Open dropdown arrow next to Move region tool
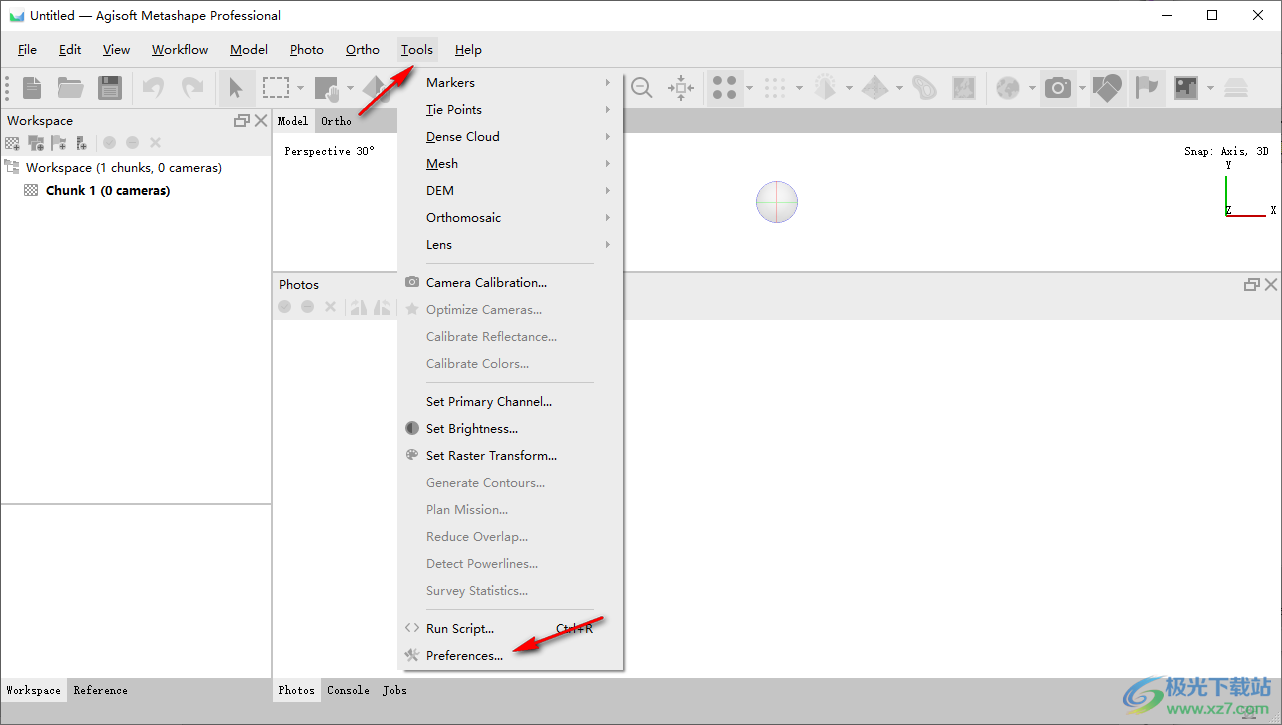 [x=351, y=88]
